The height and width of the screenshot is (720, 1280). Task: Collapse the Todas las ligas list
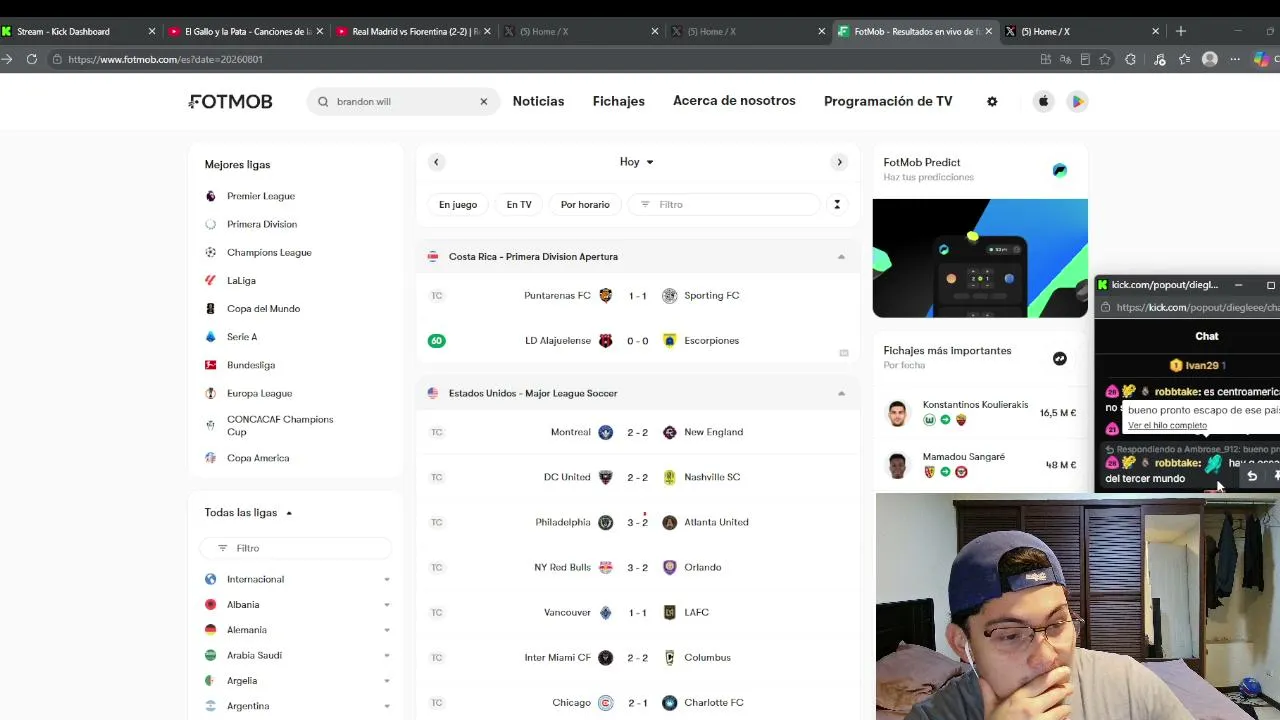248,513
